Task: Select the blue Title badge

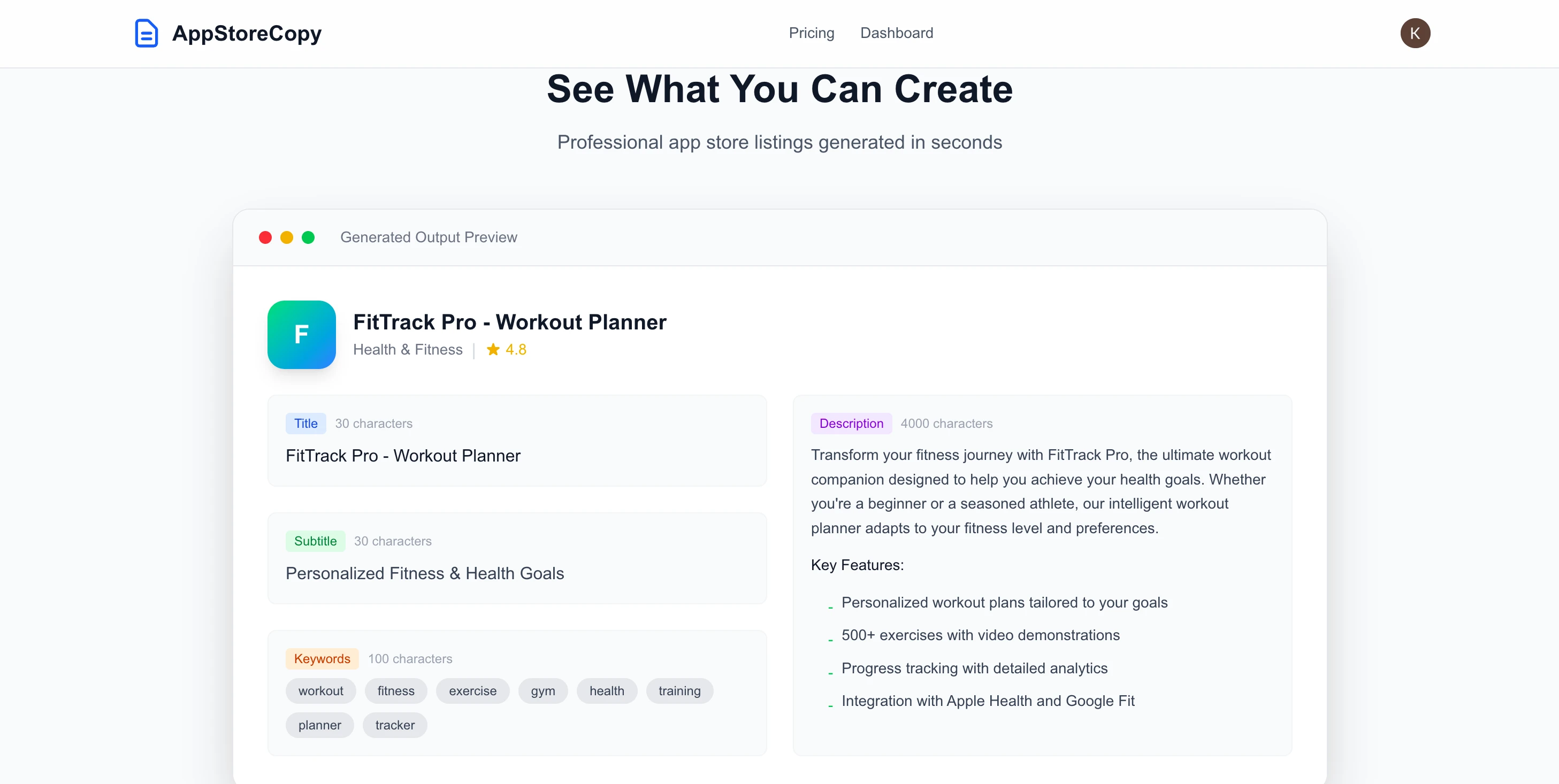Action: (x=305, y=424)
